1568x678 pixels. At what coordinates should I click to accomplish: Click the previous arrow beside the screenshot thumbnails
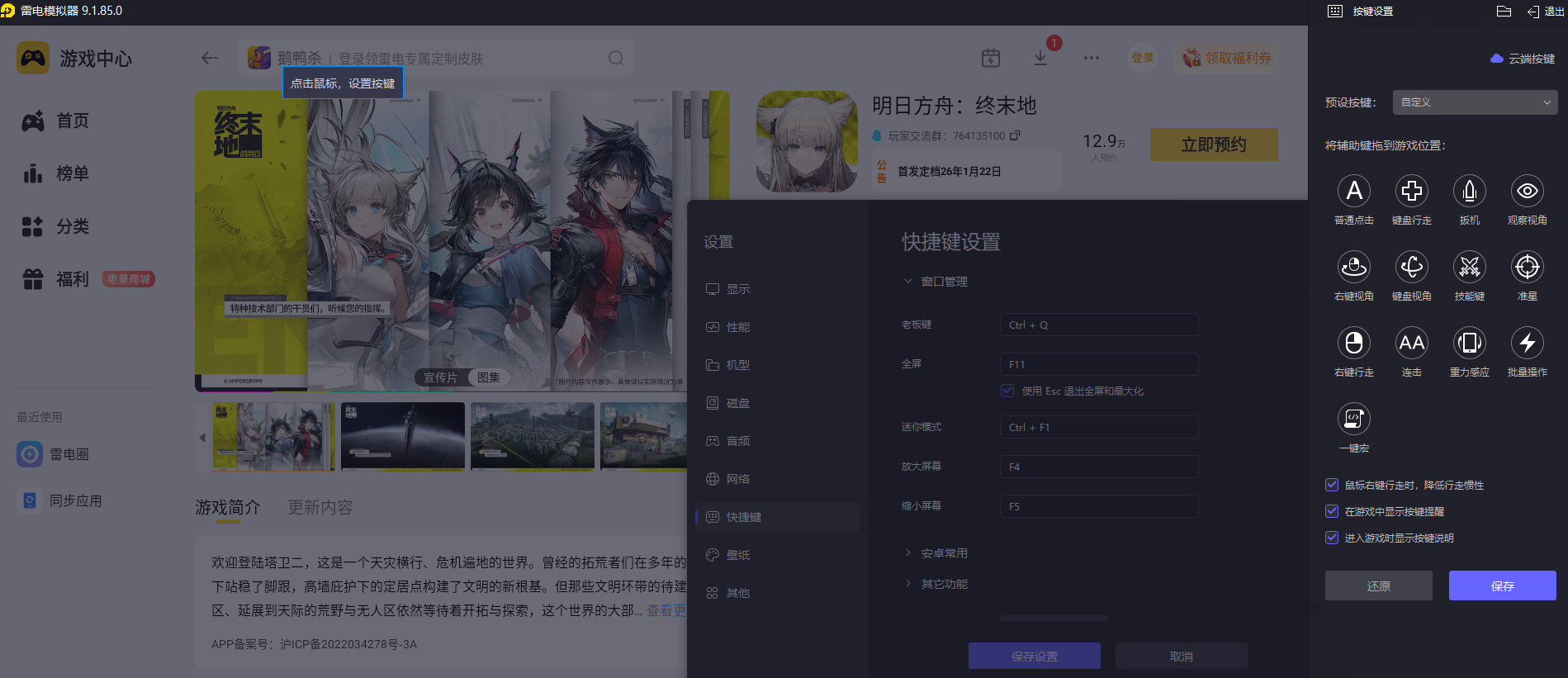tap(202, 438)
